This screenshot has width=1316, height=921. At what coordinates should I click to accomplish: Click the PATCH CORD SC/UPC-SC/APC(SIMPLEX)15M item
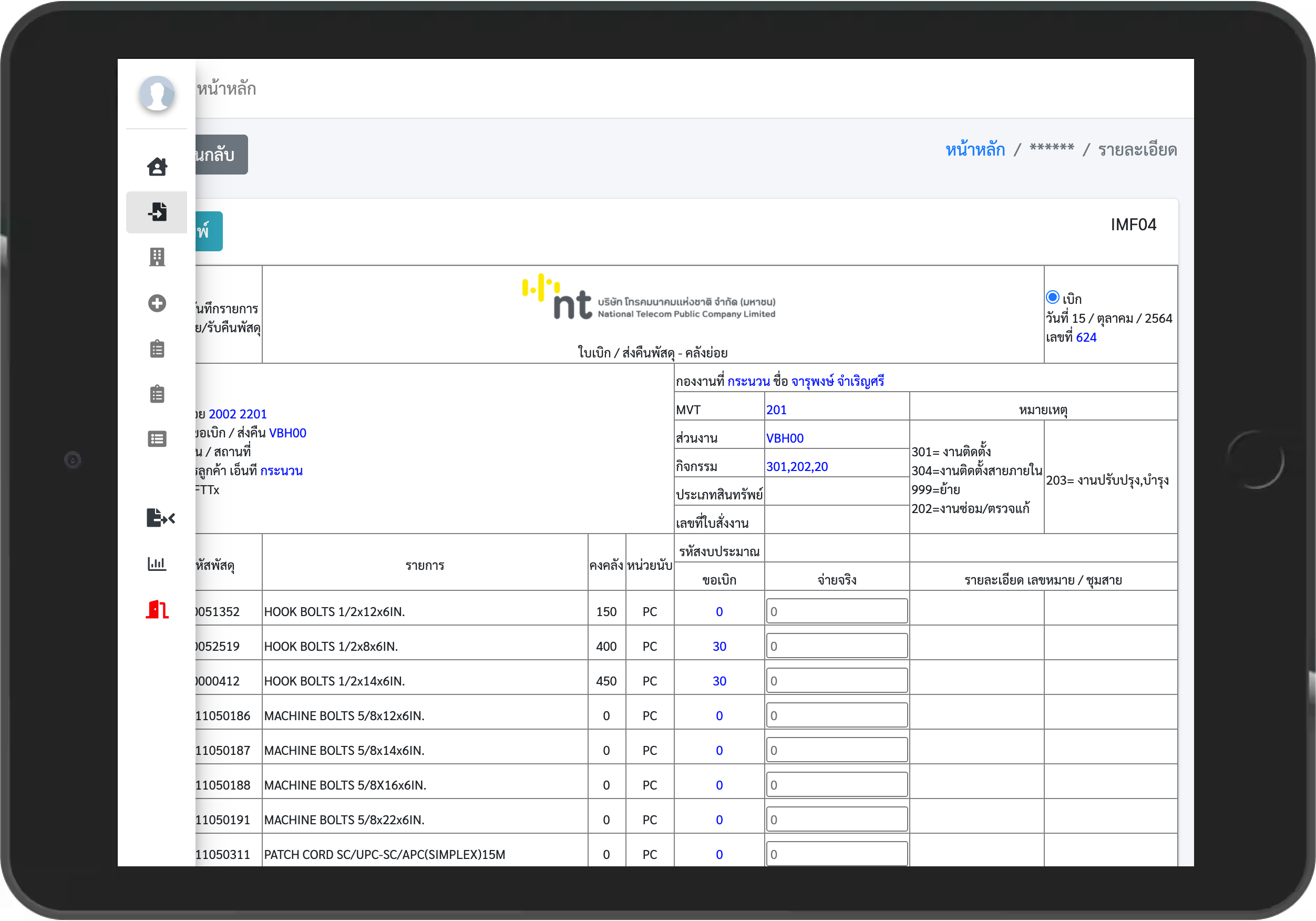click(384, 854)
